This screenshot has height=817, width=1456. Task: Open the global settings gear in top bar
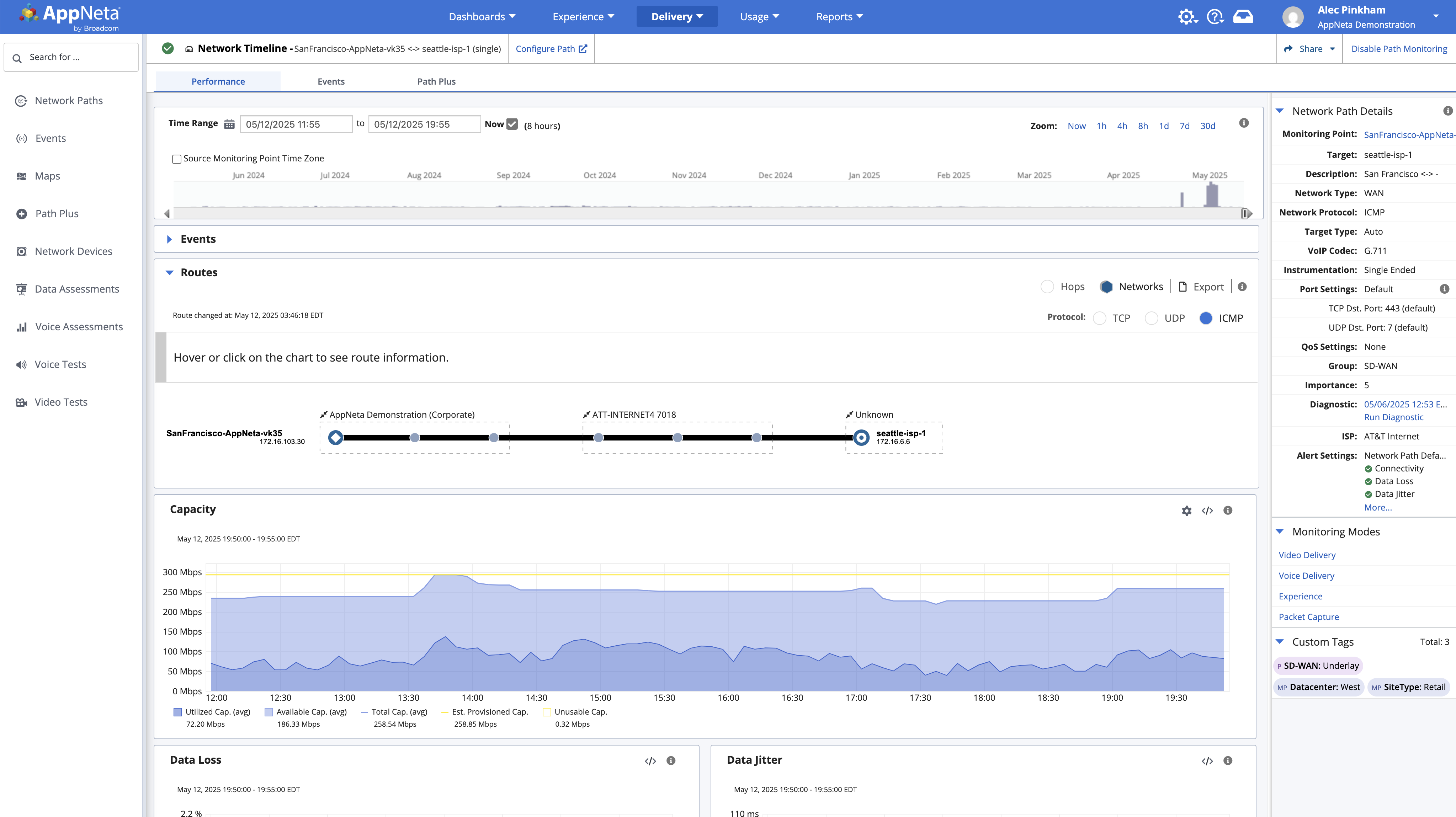click(1186, 17)
